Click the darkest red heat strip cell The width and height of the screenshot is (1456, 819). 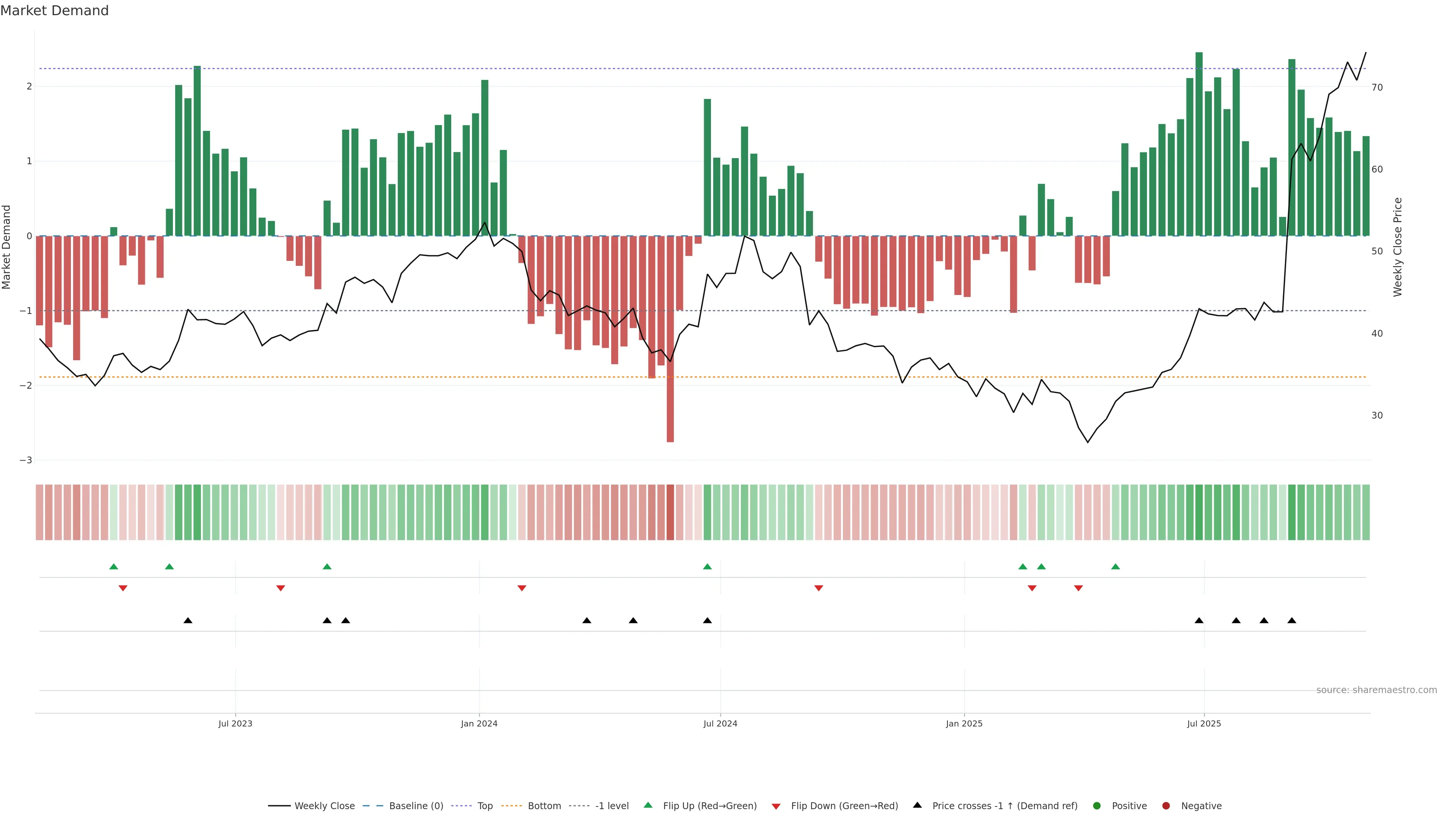click(x=670, y=512)
